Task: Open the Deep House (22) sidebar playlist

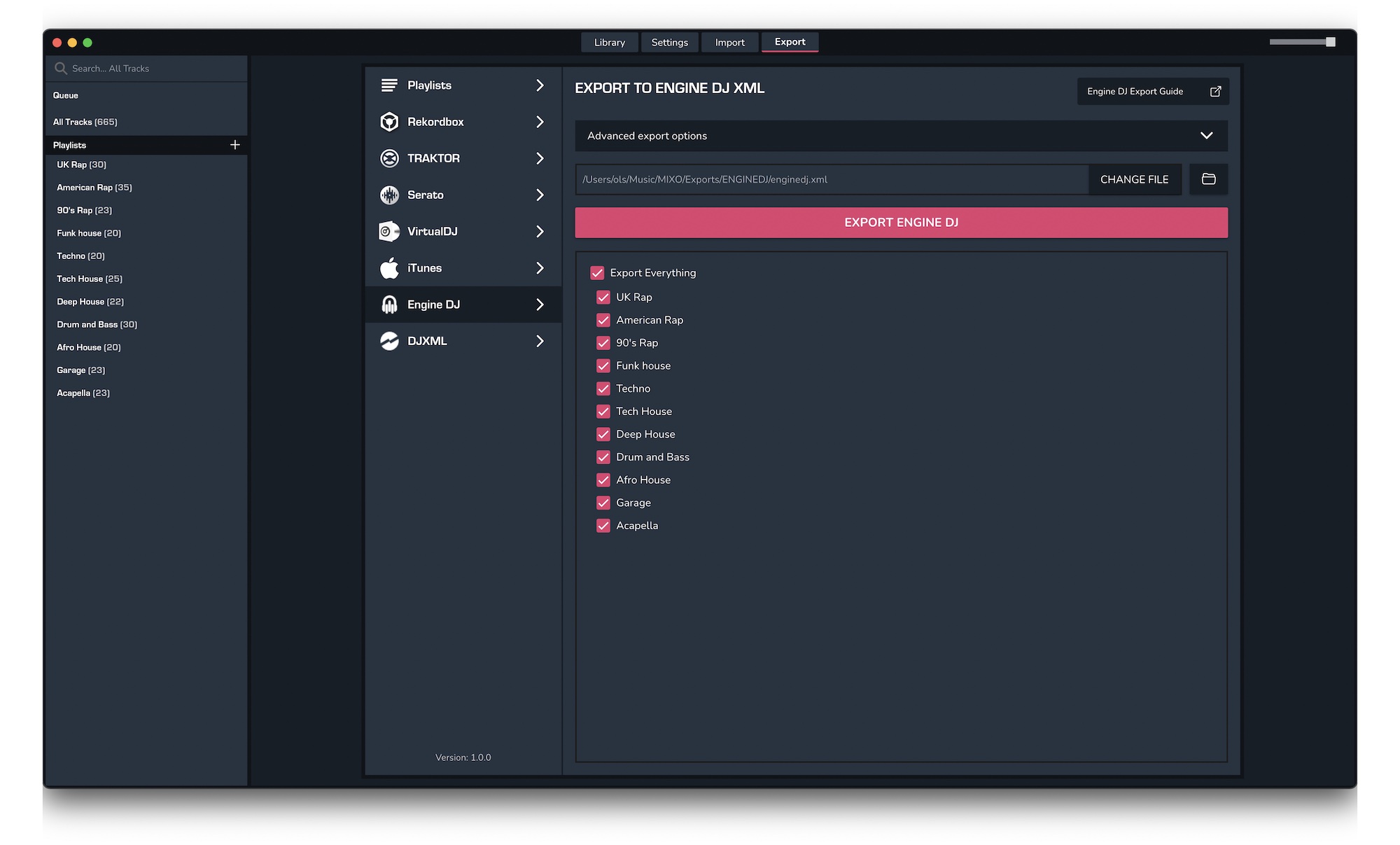Action: click(90, 302)
